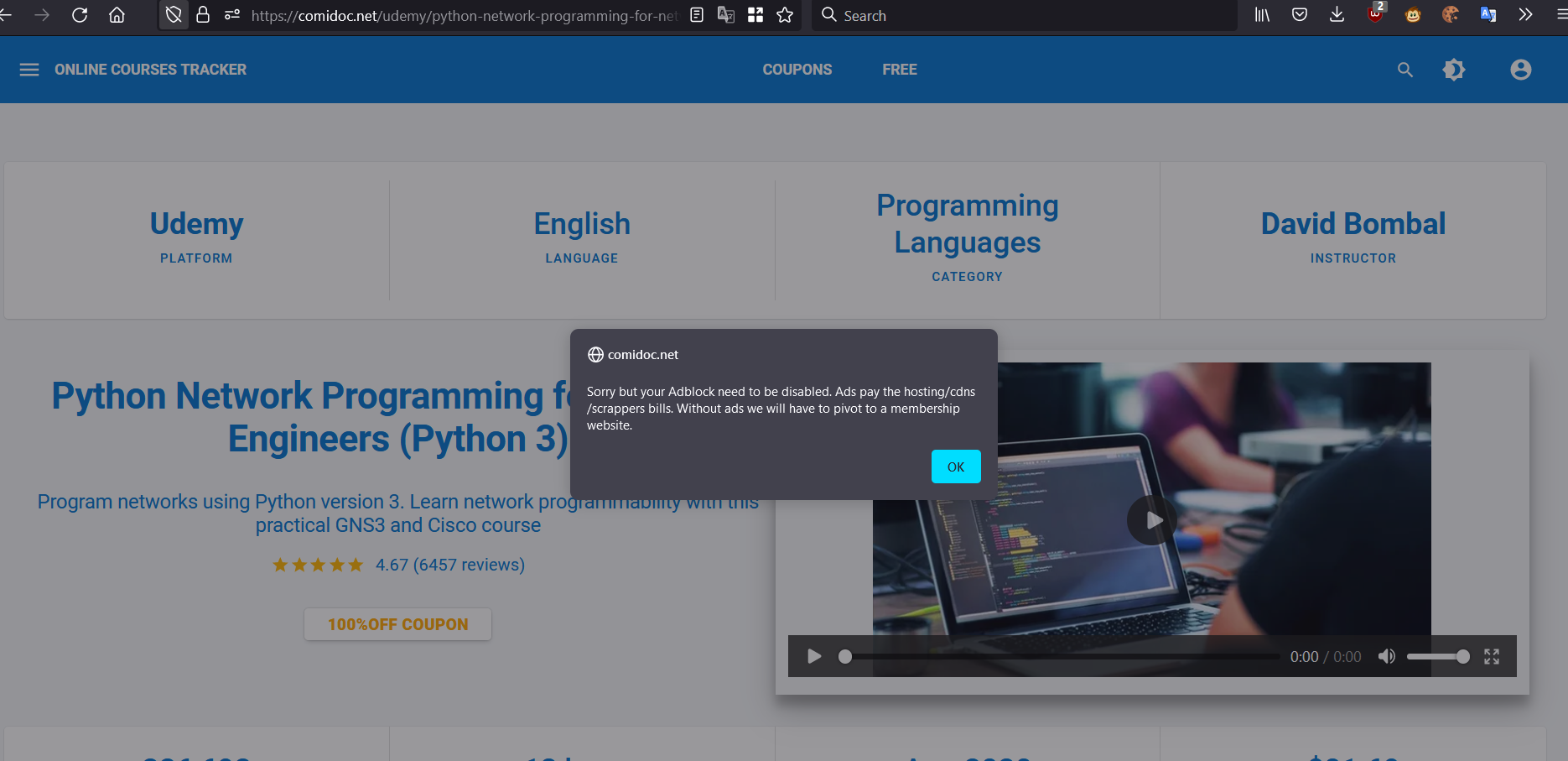
Task: Click the large play overlay on video
Action: (1152, 520)
